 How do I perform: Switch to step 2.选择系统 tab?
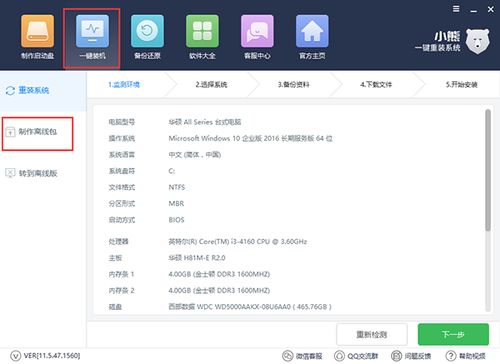(211, 85)
